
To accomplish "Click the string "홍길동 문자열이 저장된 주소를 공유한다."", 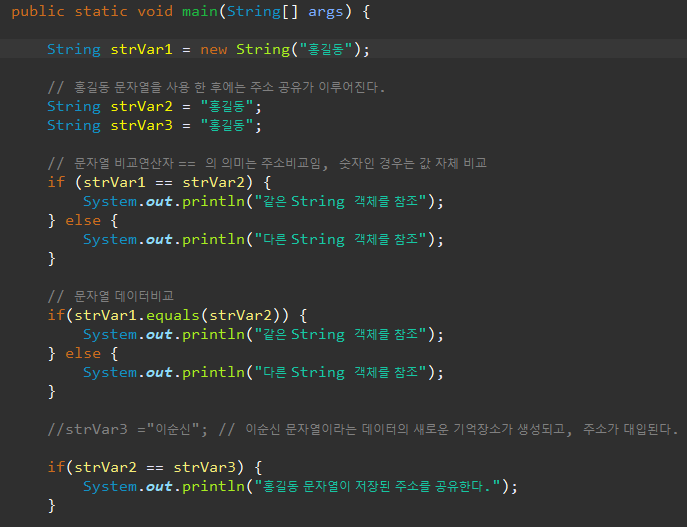I will [x=378, y=486].
